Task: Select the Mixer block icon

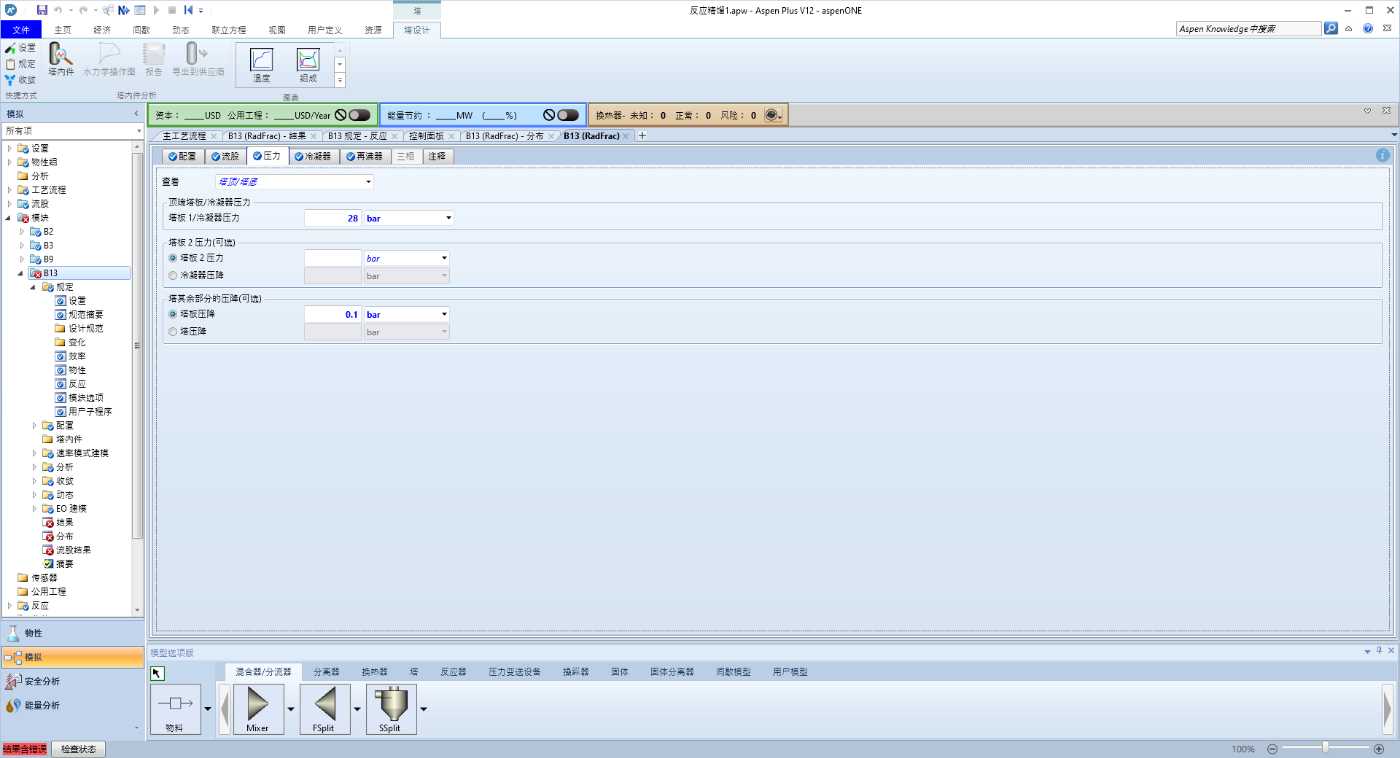Action: pyautogui.click(x=257, y=706)
